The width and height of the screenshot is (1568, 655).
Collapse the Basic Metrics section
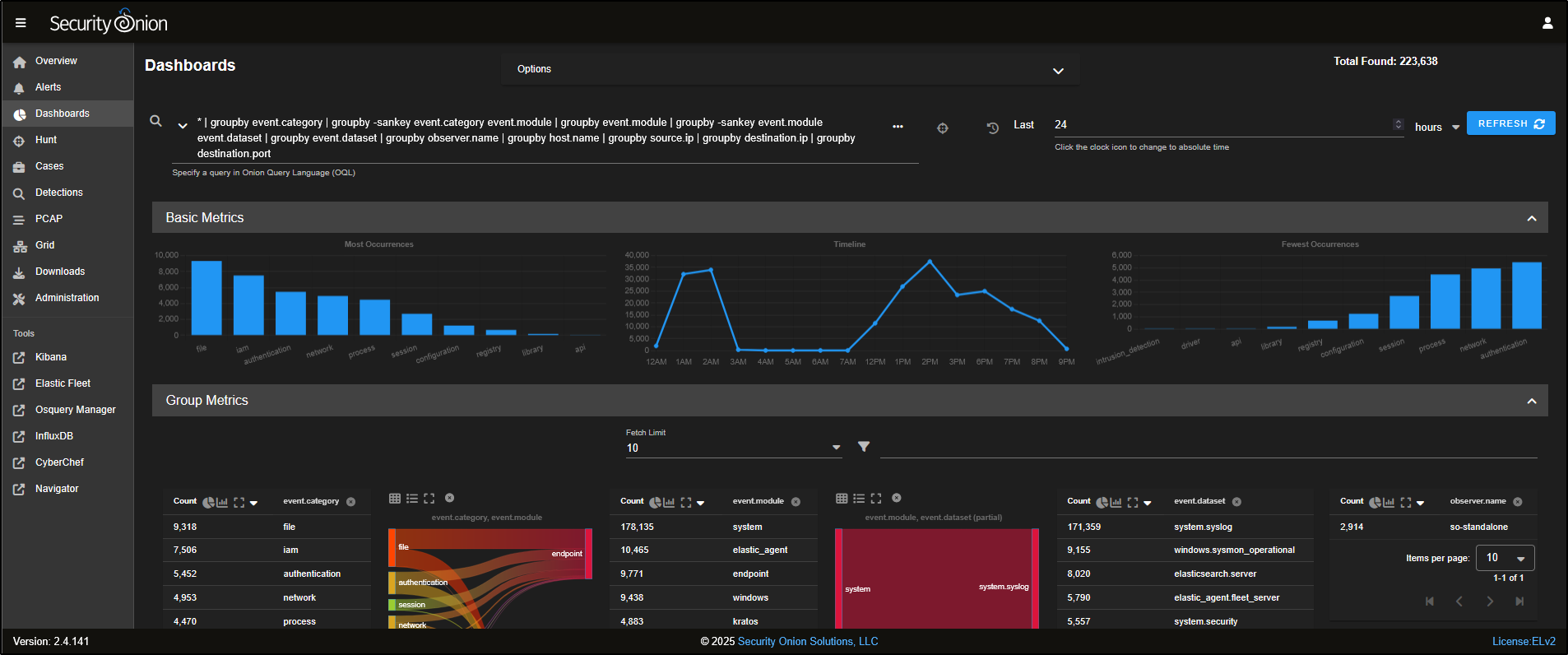click(1531, 218)
